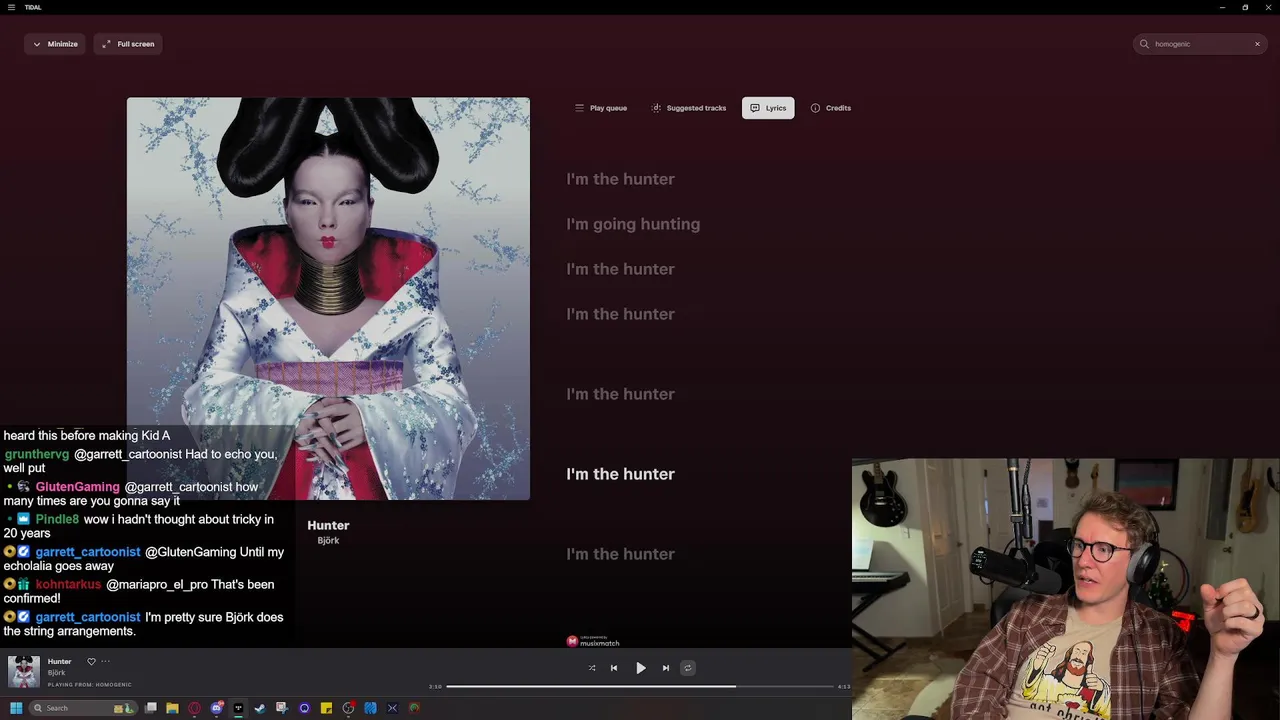Click the magnifier icon in search box
Viewport: 1280px width, 720px height.
(1144, 44)
